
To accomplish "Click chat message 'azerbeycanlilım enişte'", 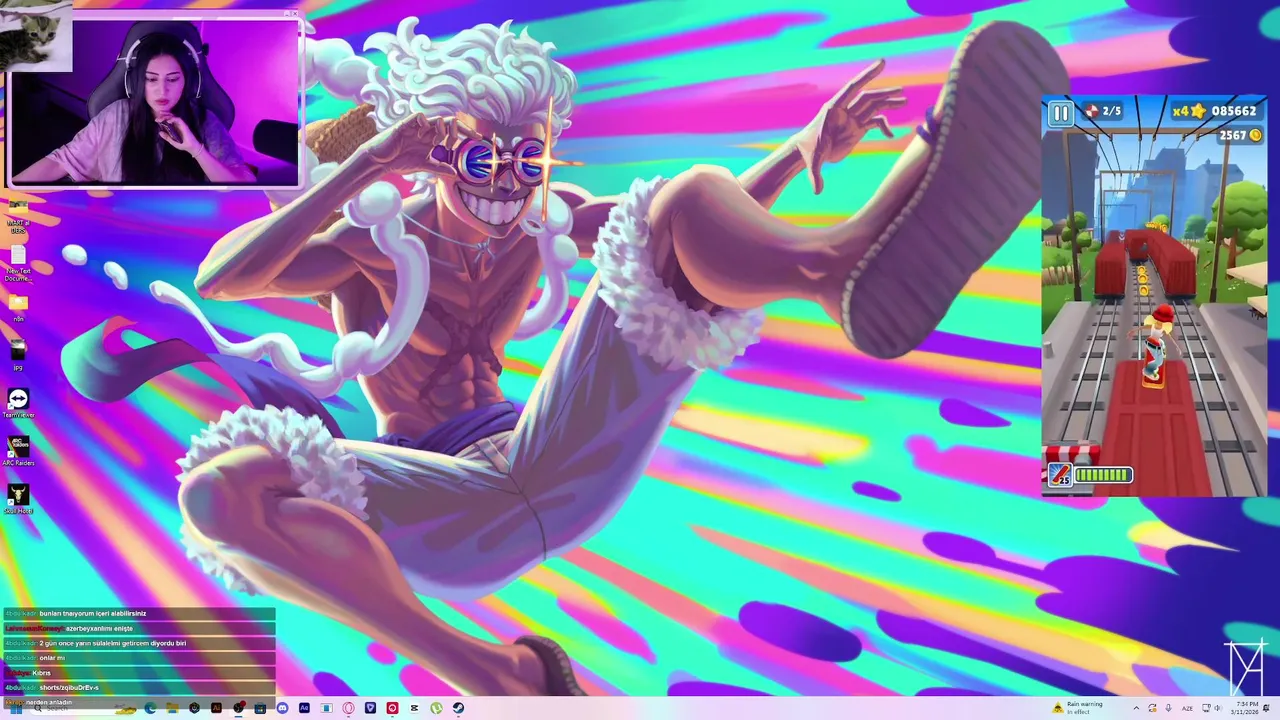I will click(x=138, y=628).
